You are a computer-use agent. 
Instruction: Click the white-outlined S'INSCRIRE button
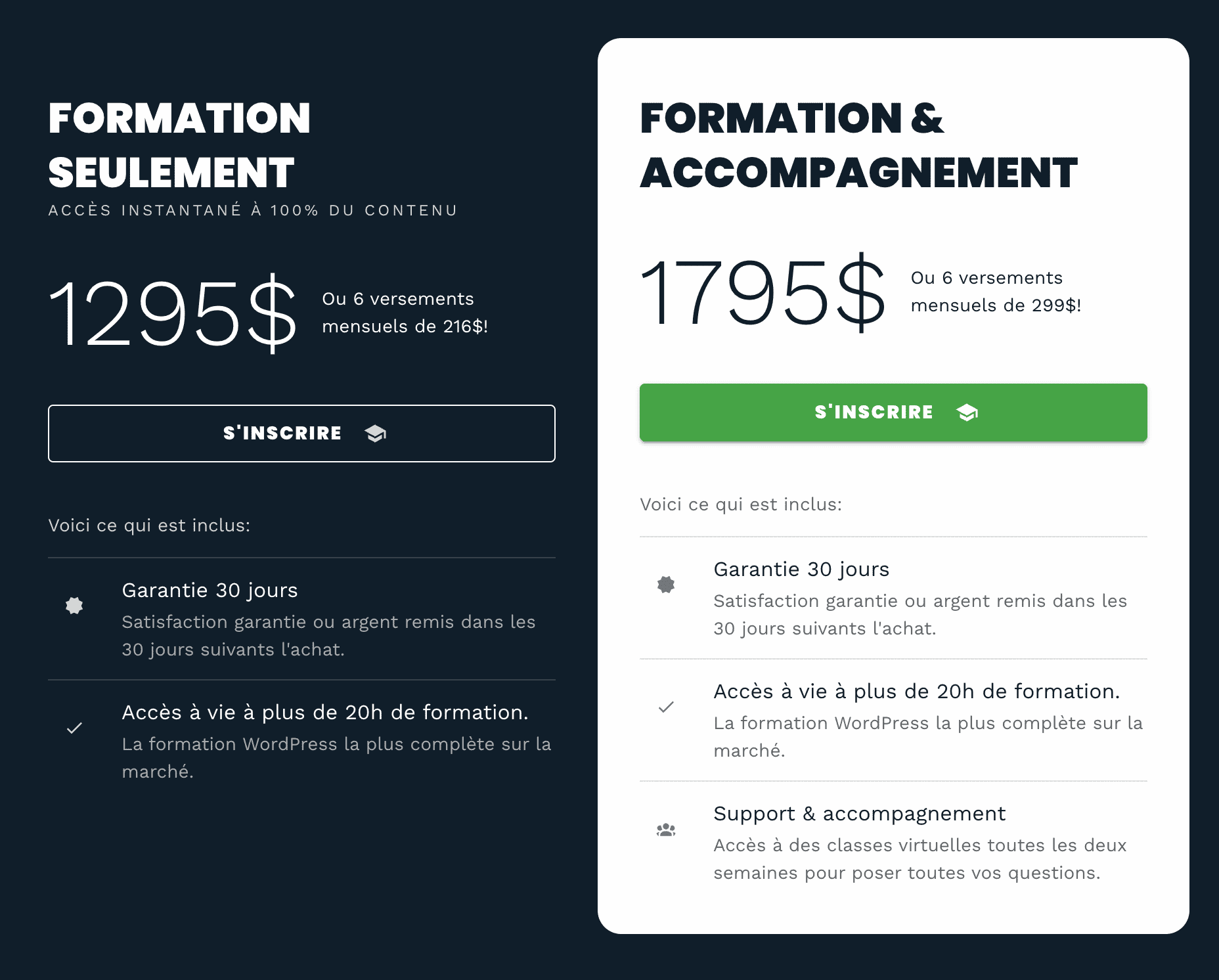301,434
